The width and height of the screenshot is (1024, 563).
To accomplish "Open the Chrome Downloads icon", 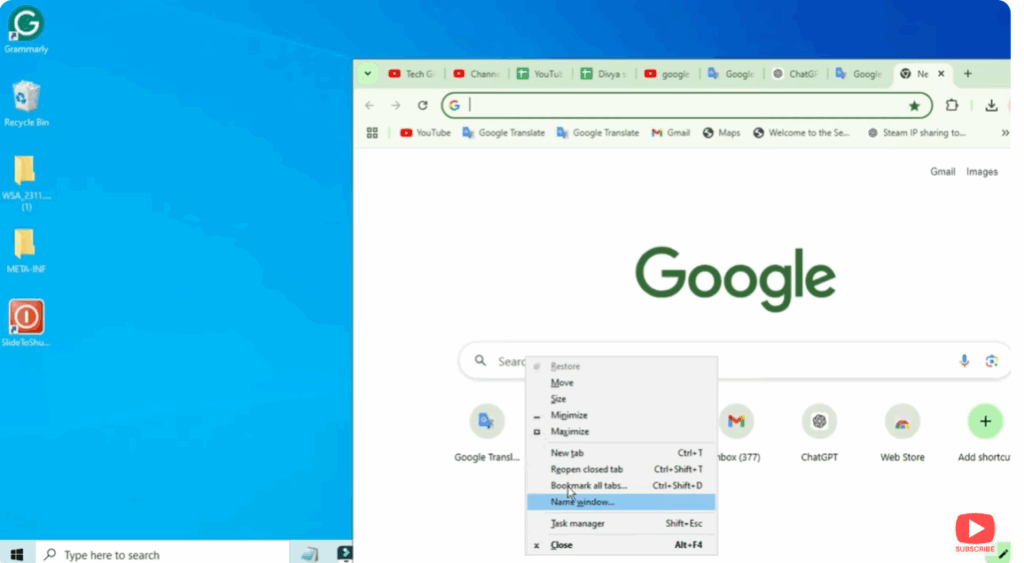I will (991, 105).
